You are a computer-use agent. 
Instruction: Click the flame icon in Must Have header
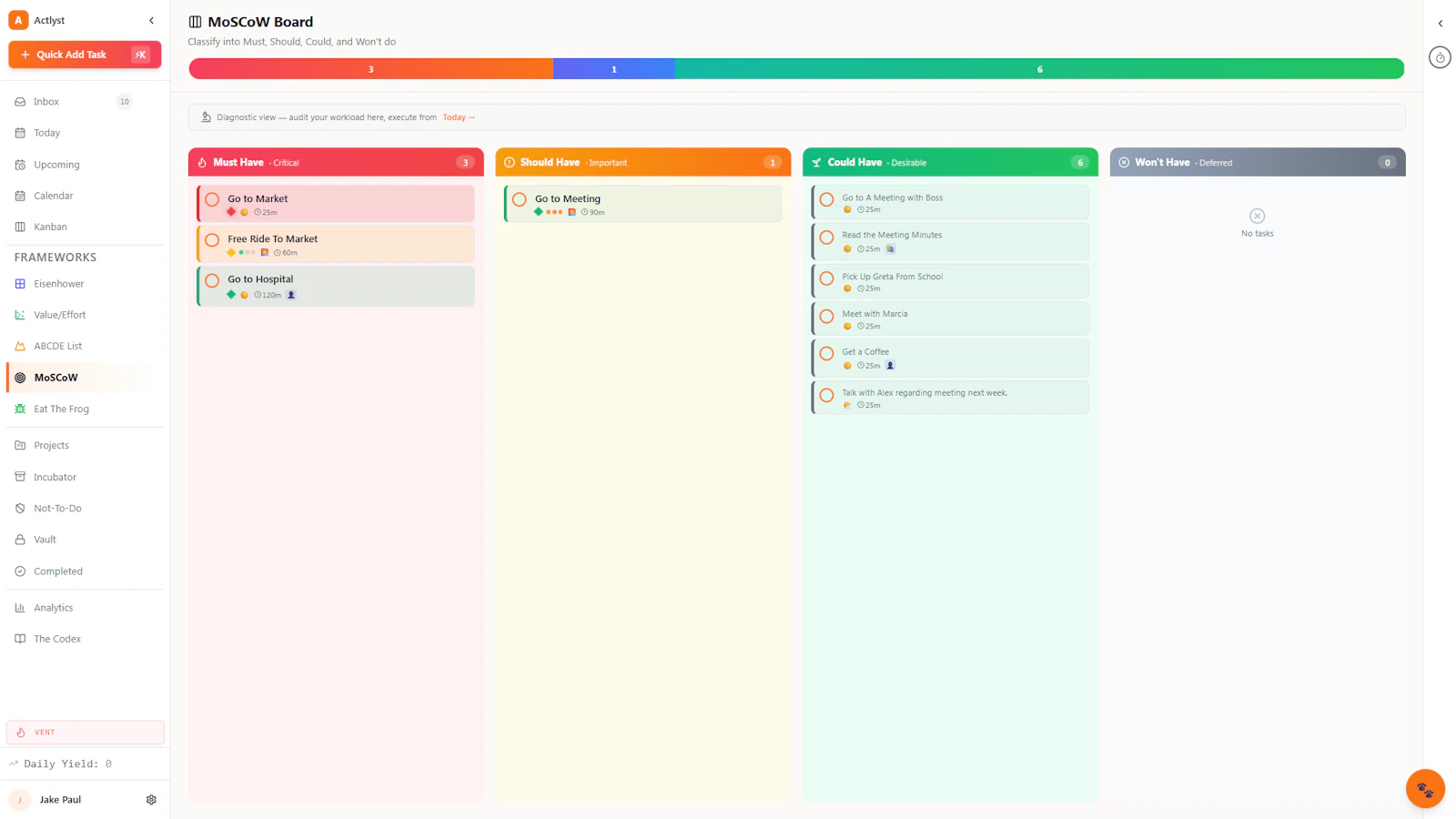202,163
